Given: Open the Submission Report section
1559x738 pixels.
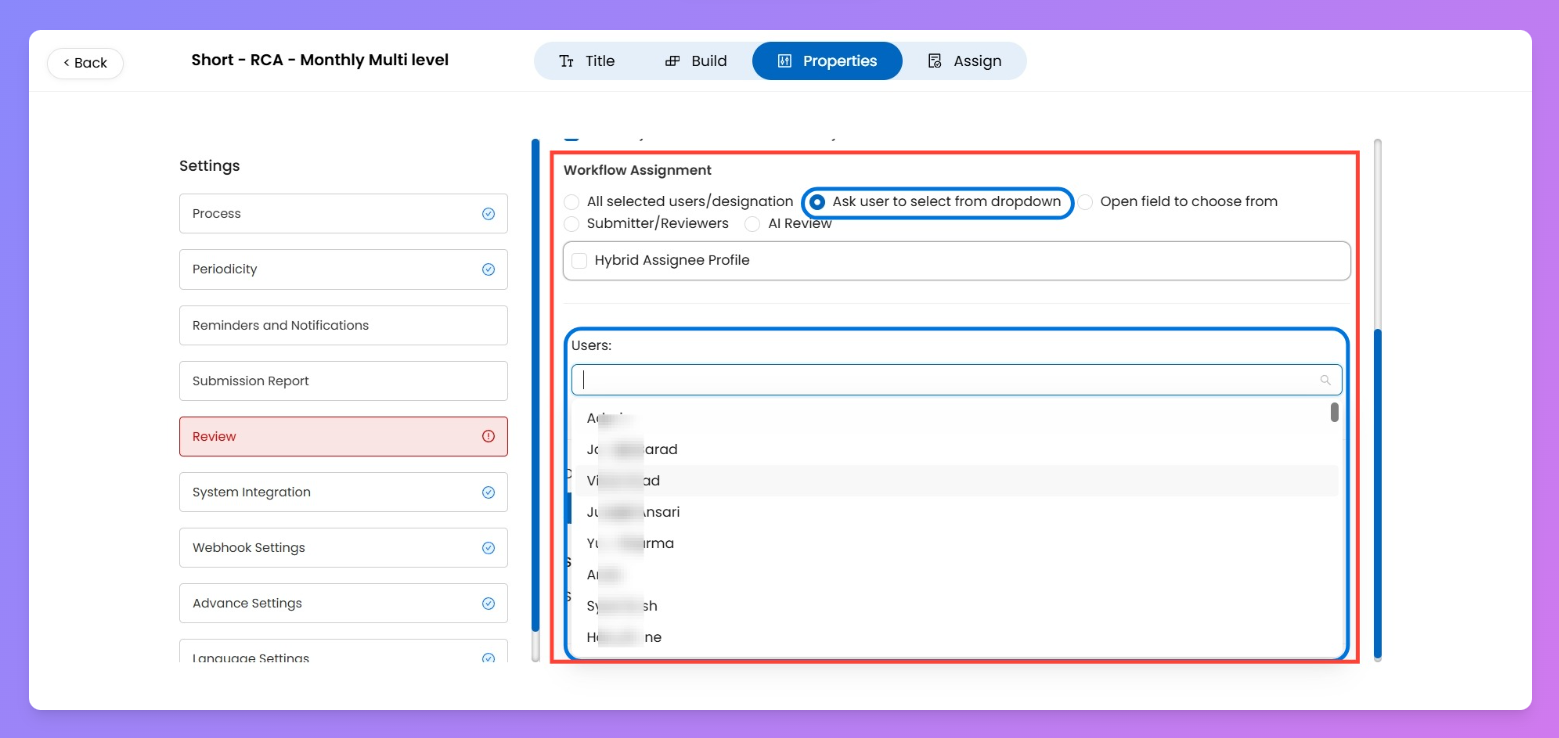Looking at the screenshot, I should (343, 381).
